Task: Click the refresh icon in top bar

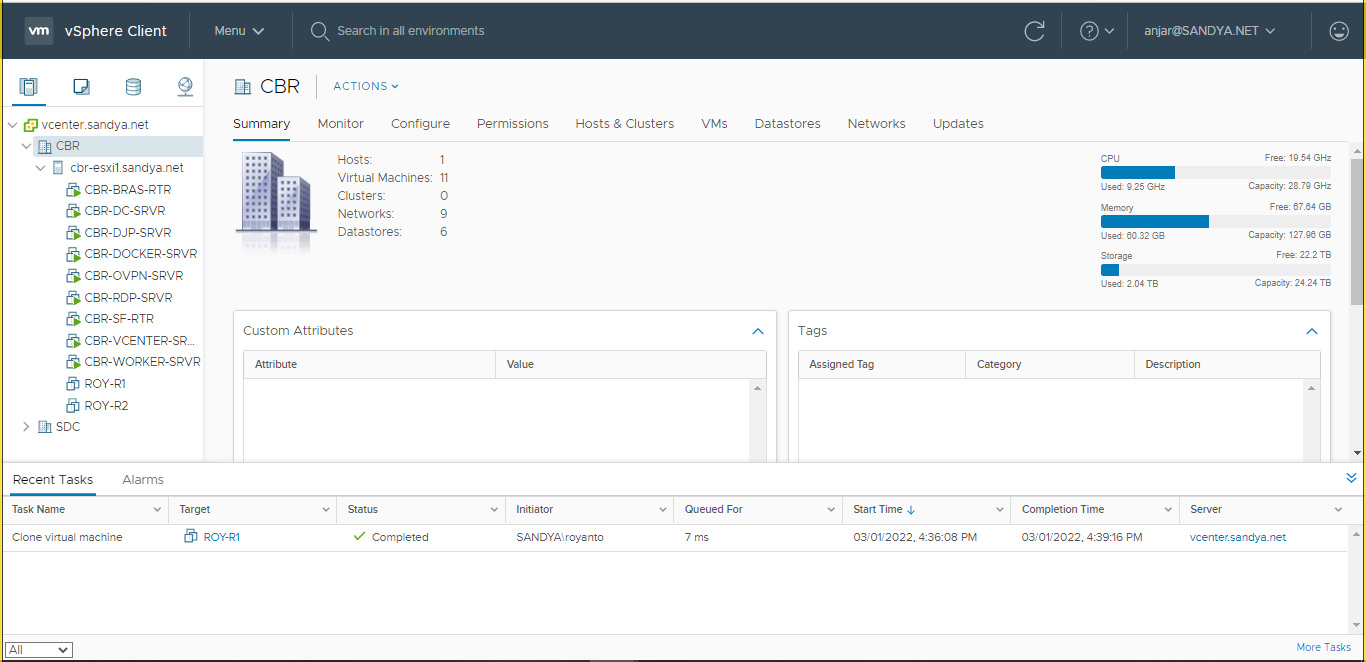Action: [x=1034, y=31]
